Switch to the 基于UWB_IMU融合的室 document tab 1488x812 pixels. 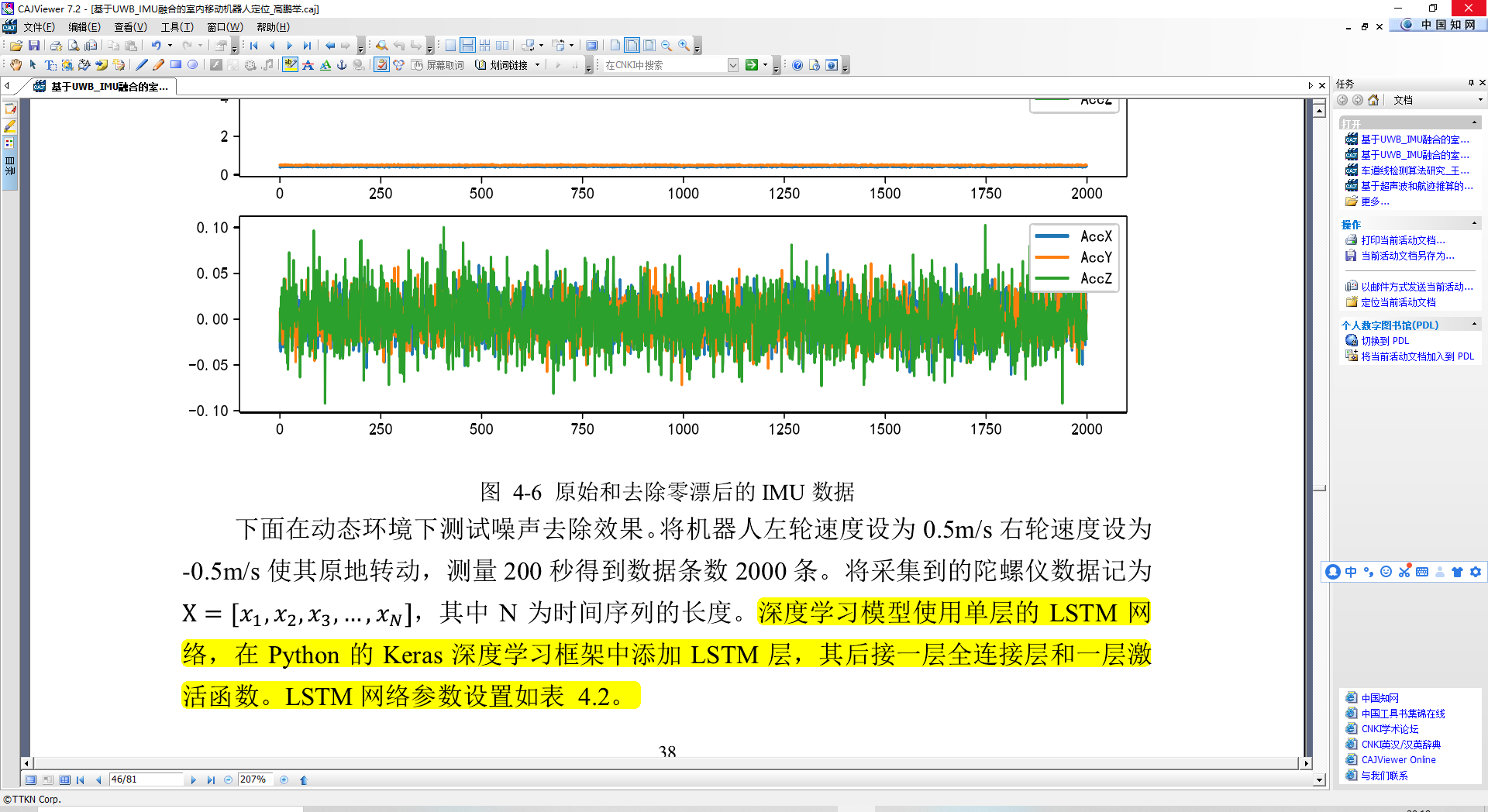click(101, 87)
